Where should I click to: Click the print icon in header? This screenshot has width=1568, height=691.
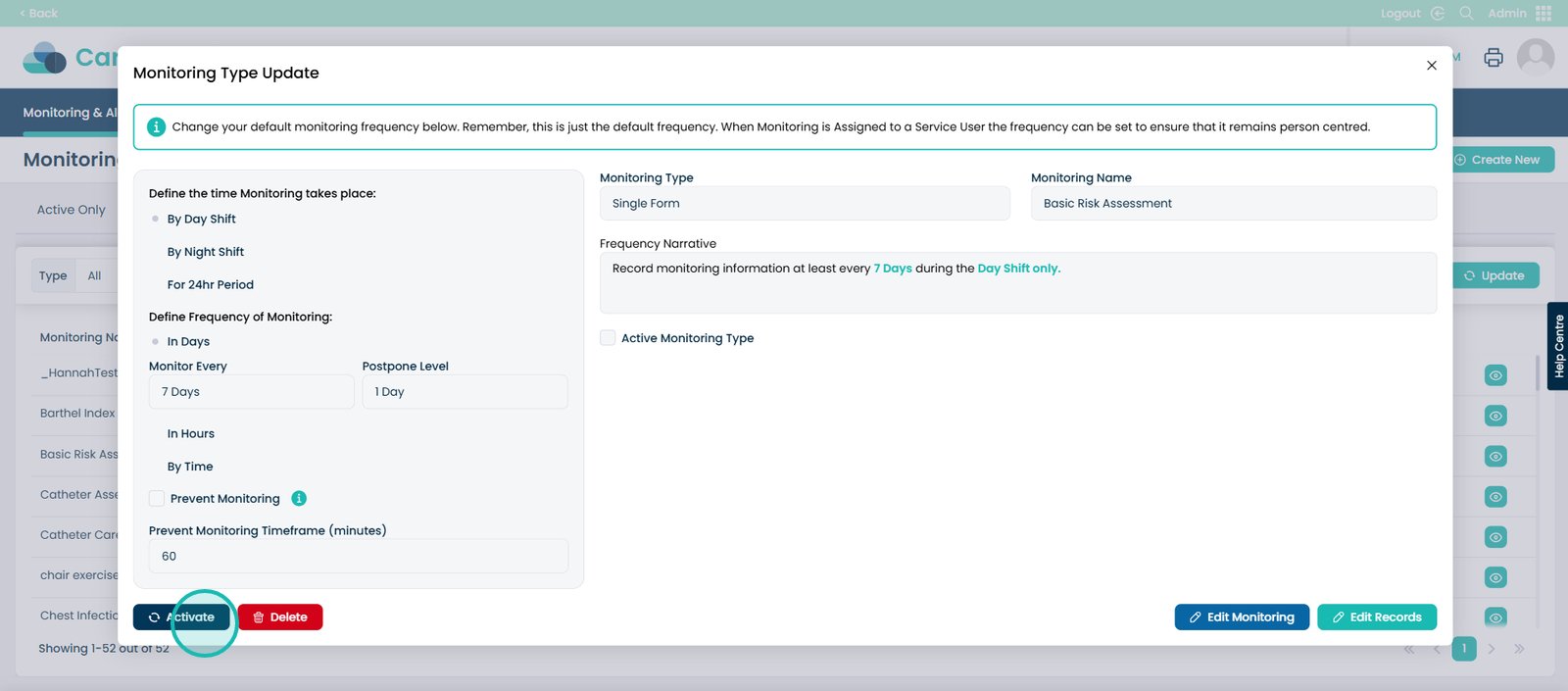1493,58
